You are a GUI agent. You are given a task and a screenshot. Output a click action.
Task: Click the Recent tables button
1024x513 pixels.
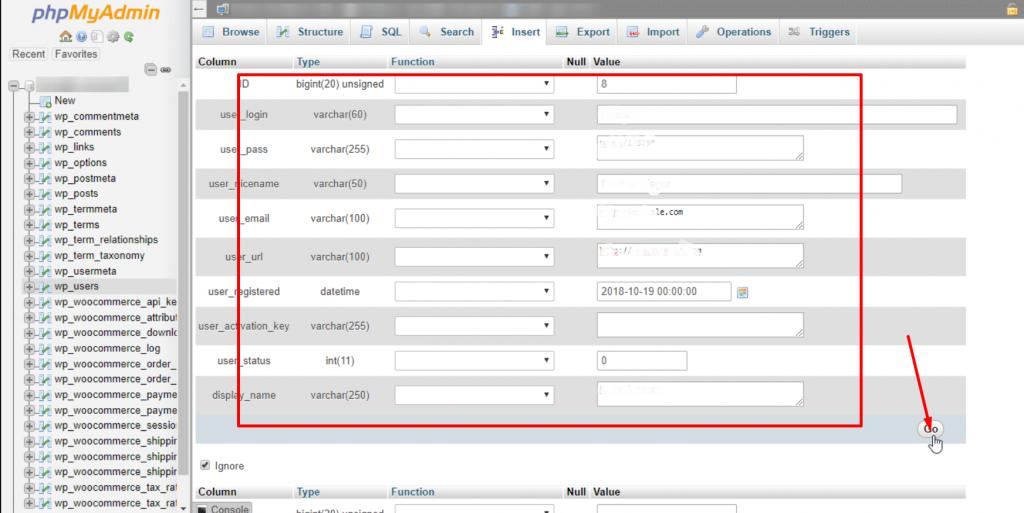(29, 54)
